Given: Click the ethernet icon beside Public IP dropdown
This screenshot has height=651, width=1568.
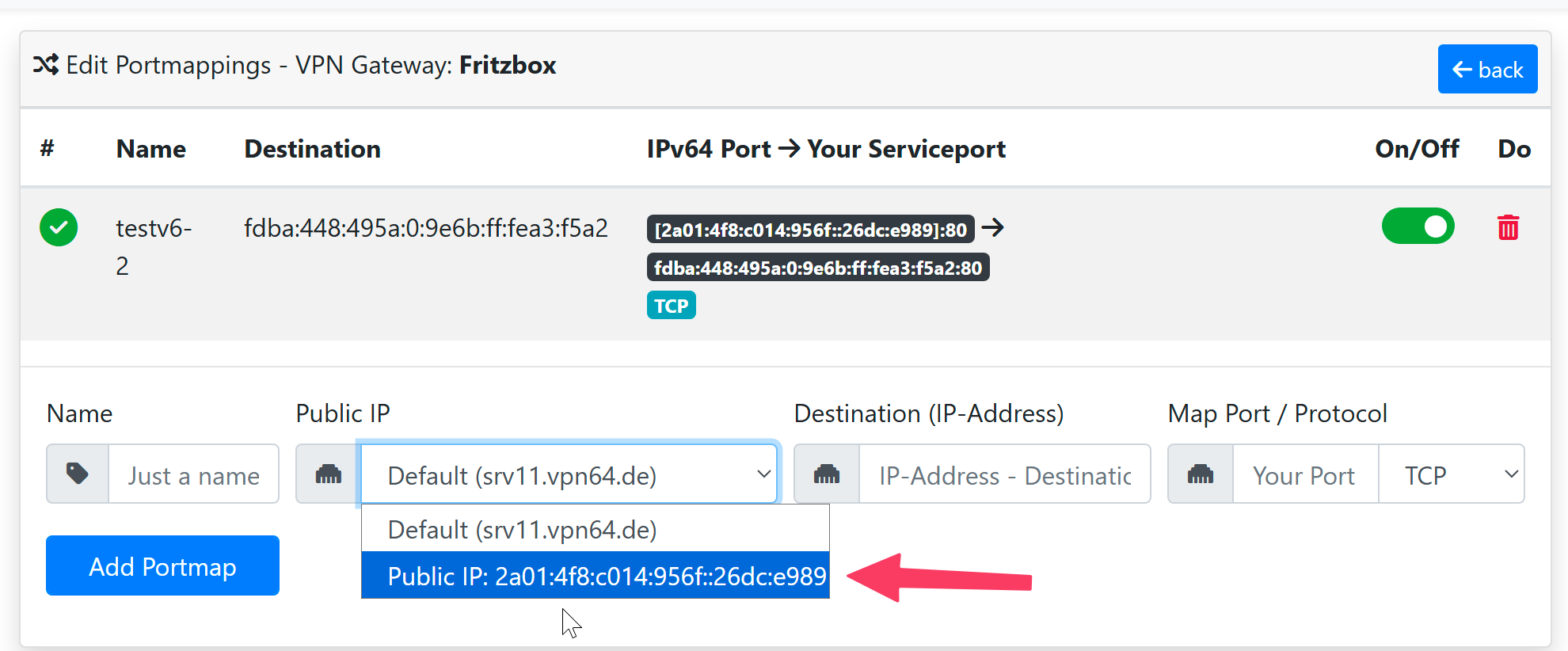Looking at the screenshot, I should tap(329, 474).
